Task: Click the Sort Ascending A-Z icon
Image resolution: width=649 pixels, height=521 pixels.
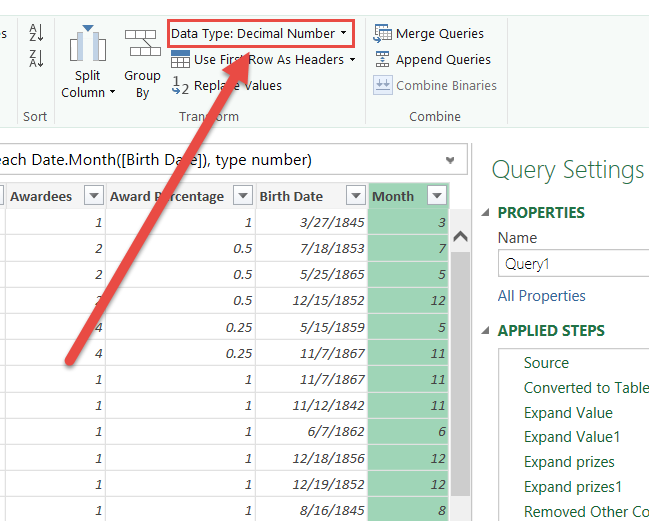Action: coord(36,34)
